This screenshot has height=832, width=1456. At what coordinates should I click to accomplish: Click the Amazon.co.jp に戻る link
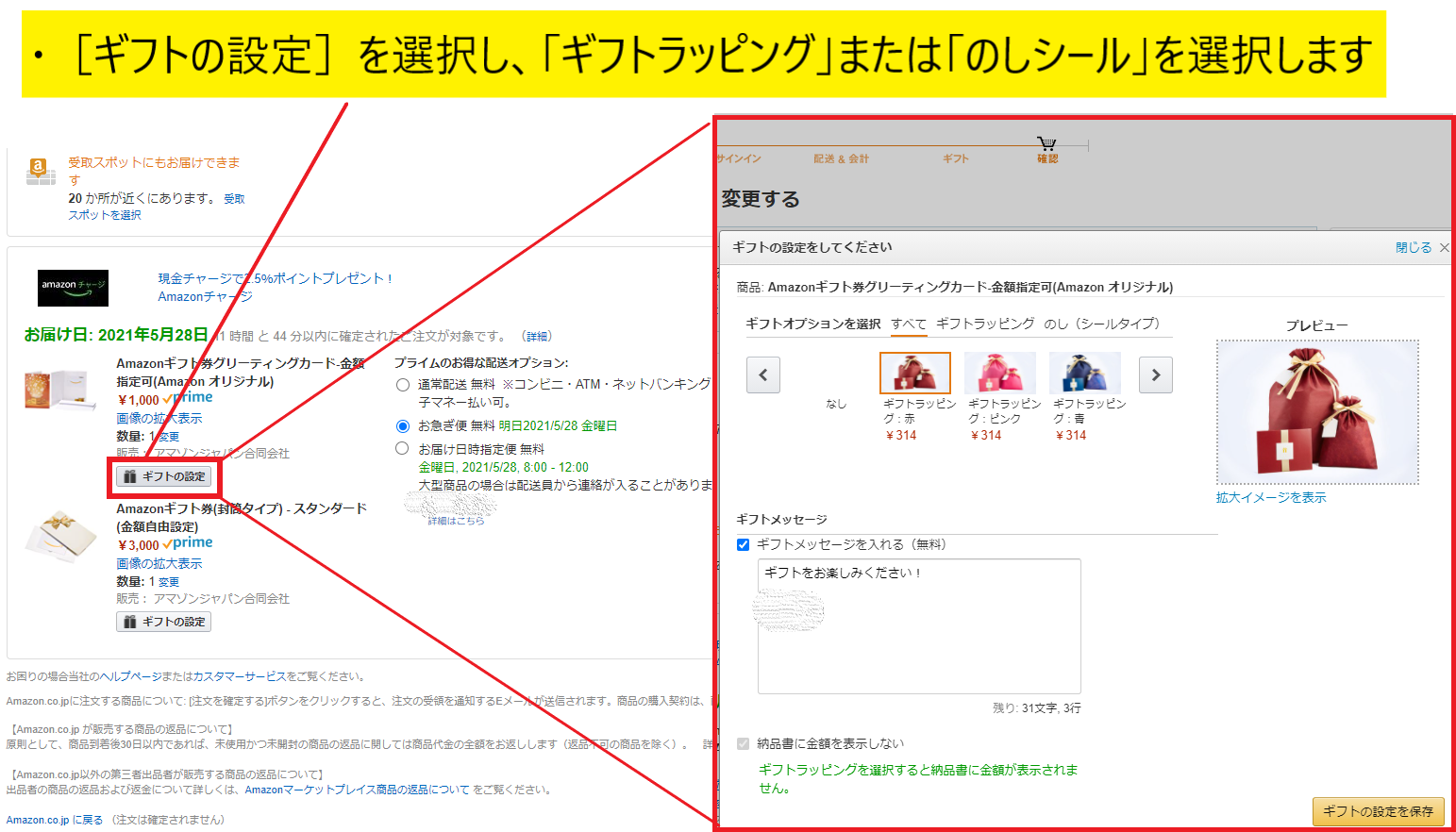tap(55, 820)
